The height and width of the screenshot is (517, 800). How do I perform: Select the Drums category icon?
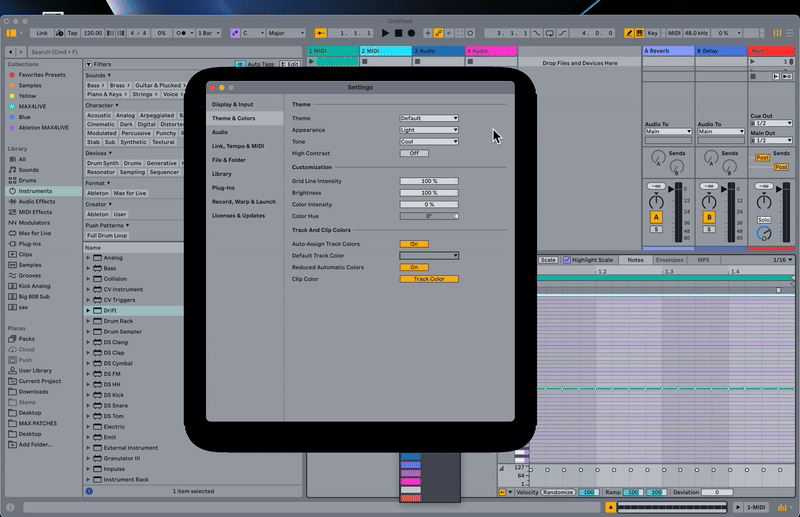pyautogui.click(x=11, y=180)
